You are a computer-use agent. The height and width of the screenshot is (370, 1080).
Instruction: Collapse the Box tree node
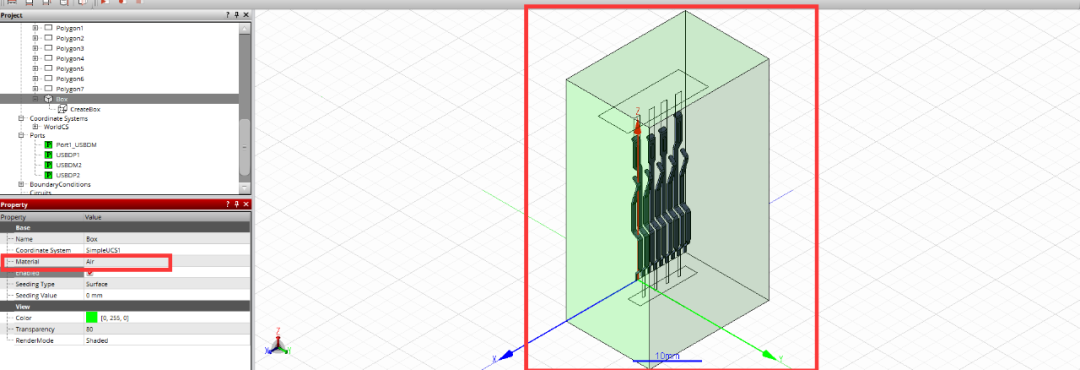[x=36, y=99]
